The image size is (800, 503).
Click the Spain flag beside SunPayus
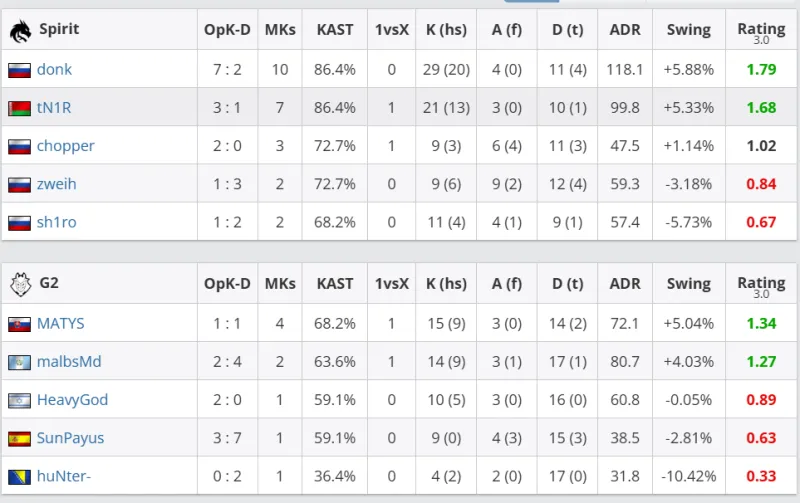point(19,438)
